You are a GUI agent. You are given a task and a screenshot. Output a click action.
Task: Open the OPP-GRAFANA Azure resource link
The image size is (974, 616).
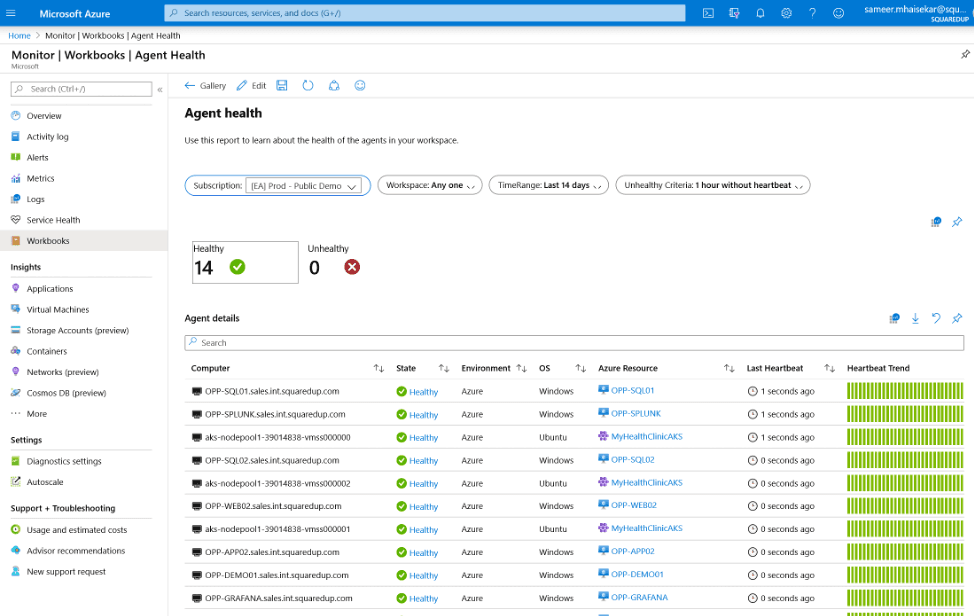pos(639,597)
